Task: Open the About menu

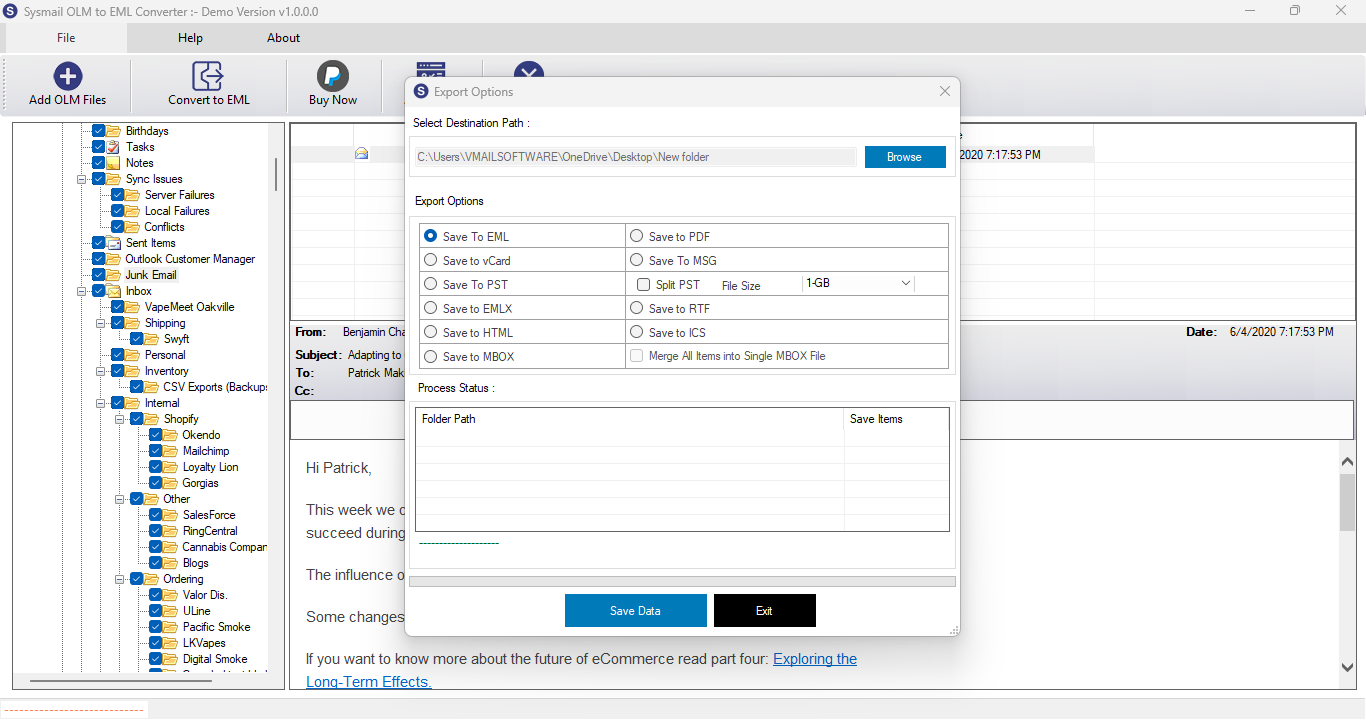Action: click(x=283, y=38)
